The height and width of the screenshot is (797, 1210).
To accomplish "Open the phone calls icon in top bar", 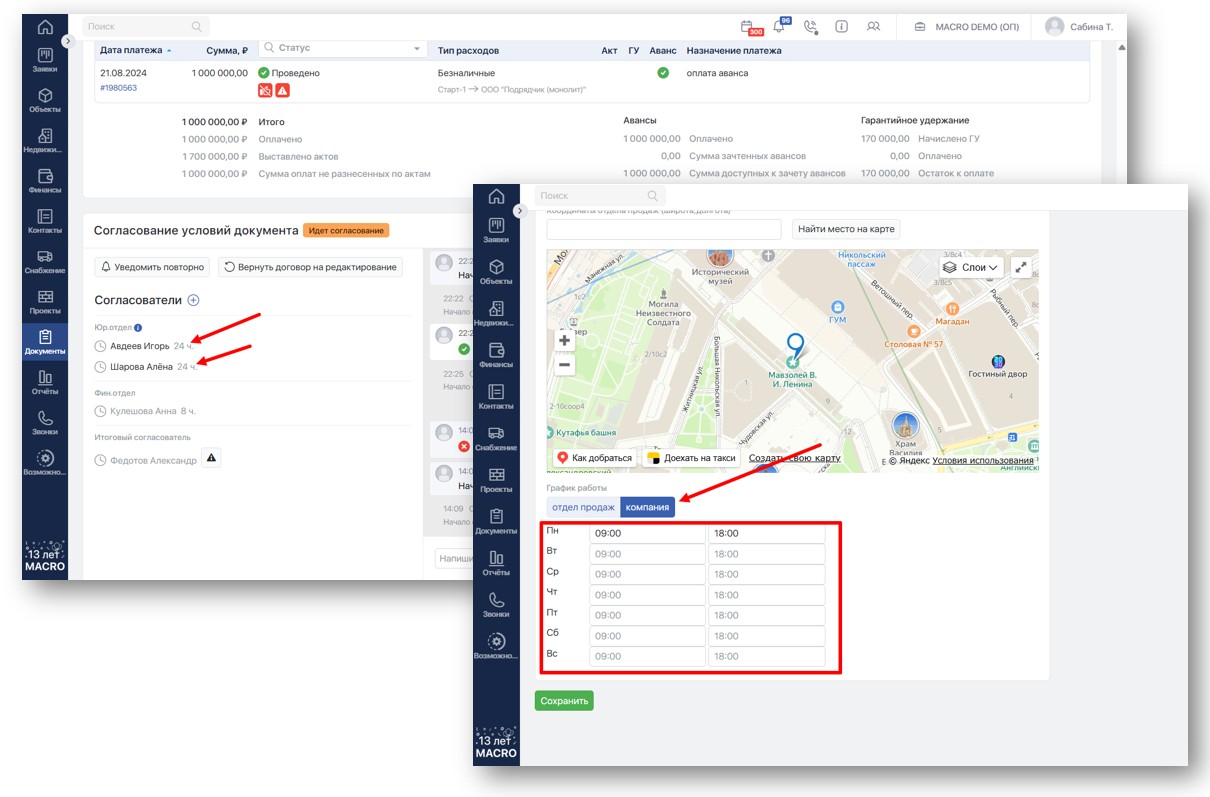I will pyautogui.click(x=810, y=27).
